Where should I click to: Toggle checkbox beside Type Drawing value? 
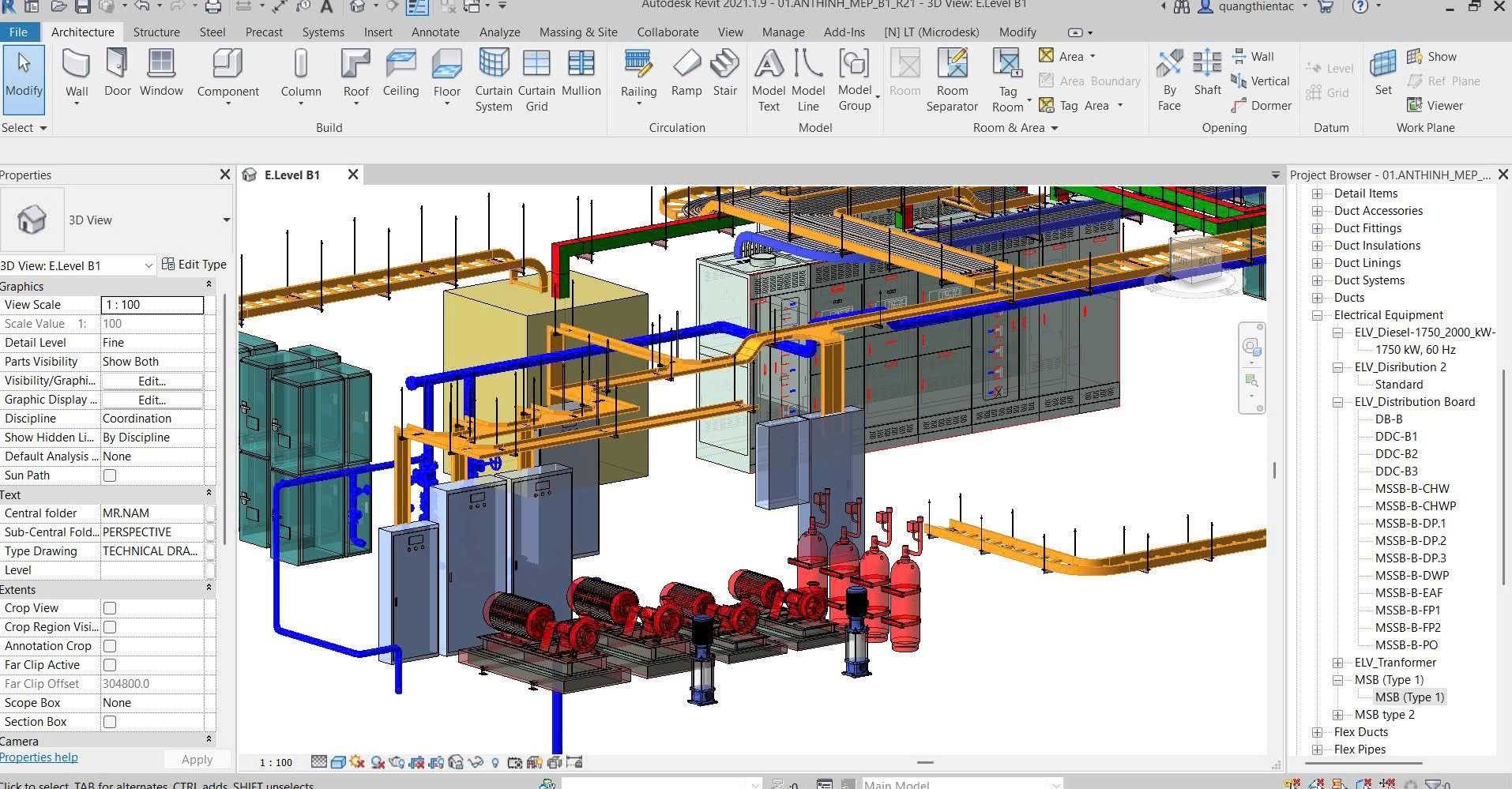210,551
